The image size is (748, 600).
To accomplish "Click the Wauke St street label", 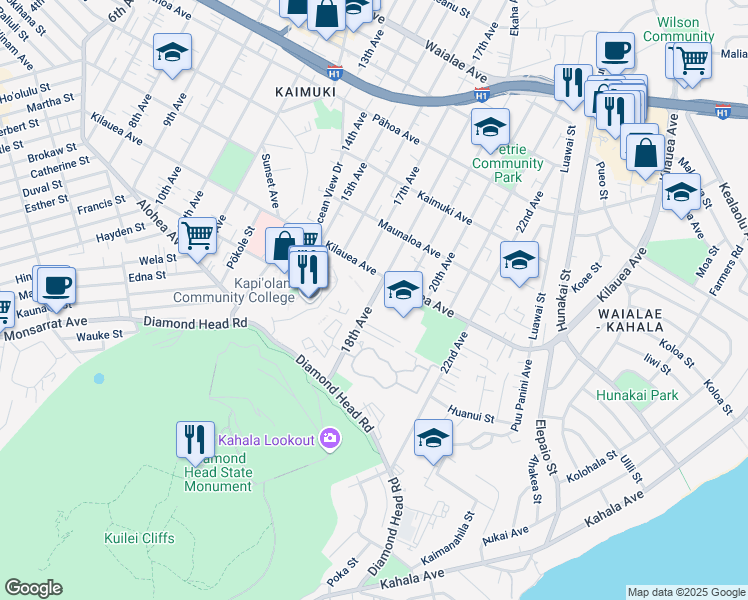I will tap(100, 336).
